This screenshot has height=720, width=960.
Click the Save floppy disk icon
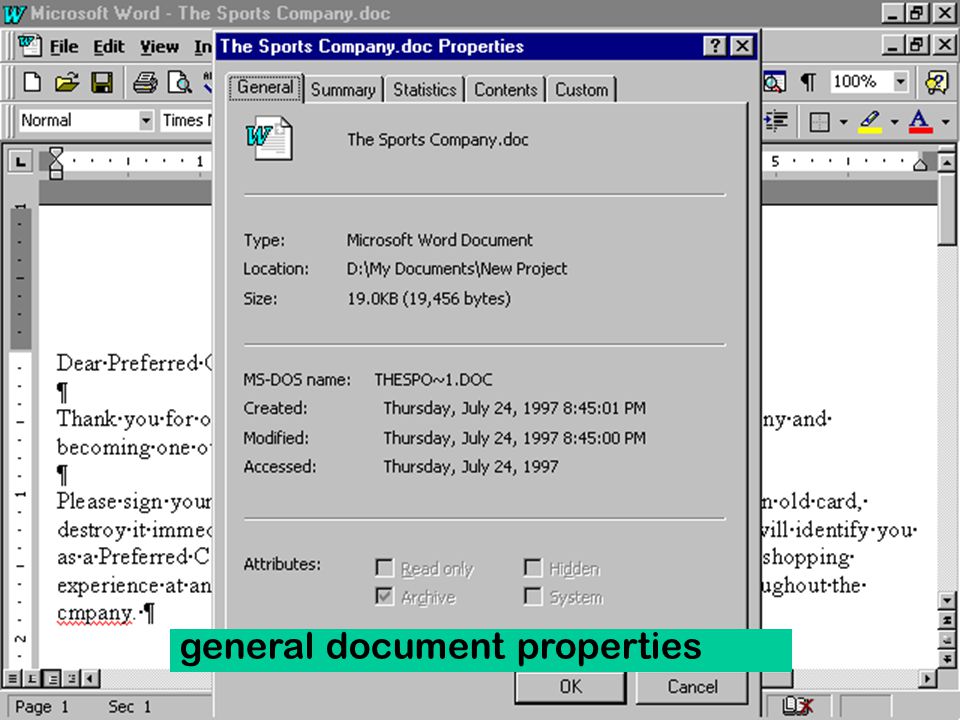click(x=102, y=81)
